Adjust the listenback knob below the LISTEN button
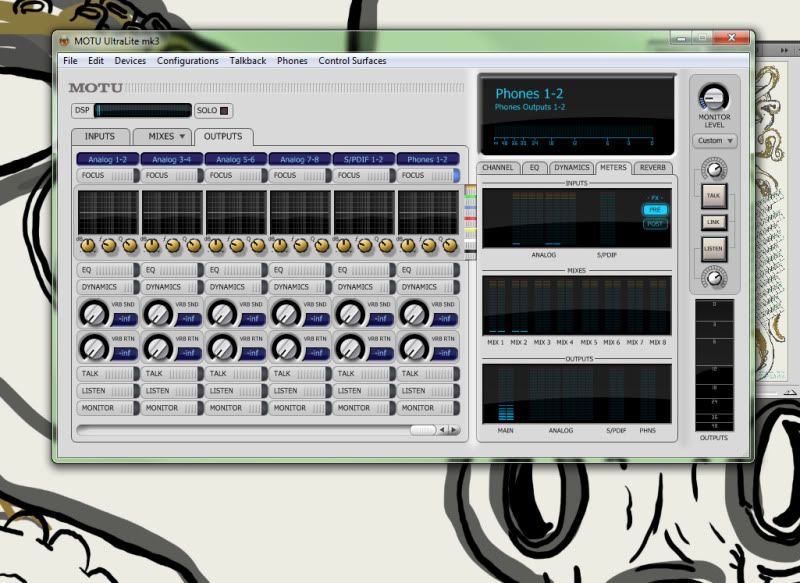800x583 pixels. tap(714, 278)
